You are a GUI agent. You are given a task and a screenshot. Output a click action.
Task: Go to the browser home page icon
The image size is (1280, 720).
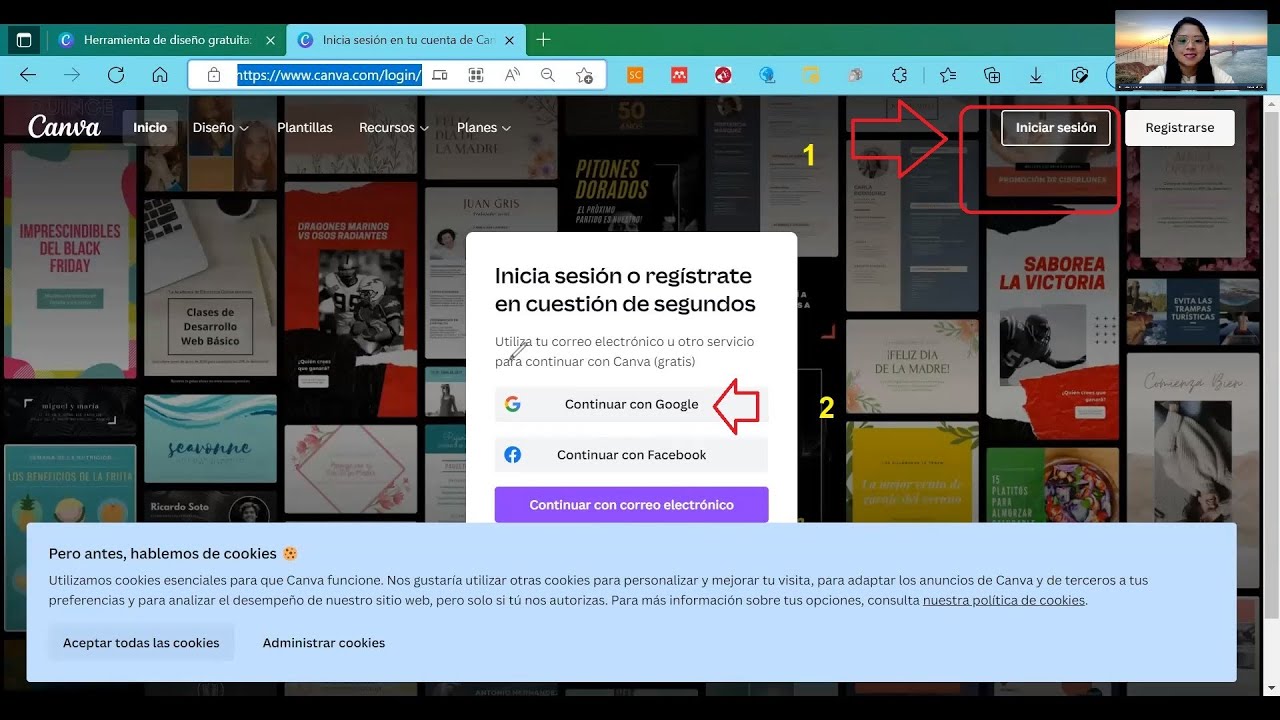160,75
